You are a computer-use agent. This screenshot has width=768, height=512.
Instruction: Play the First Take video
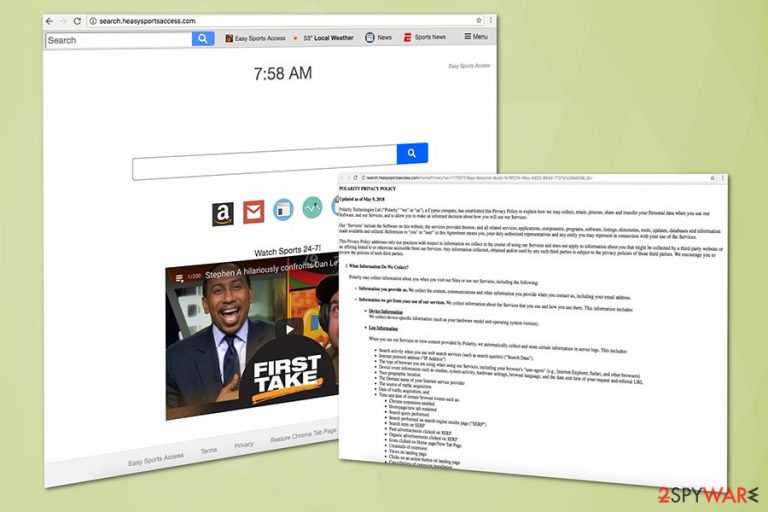[x=289, y=329]
